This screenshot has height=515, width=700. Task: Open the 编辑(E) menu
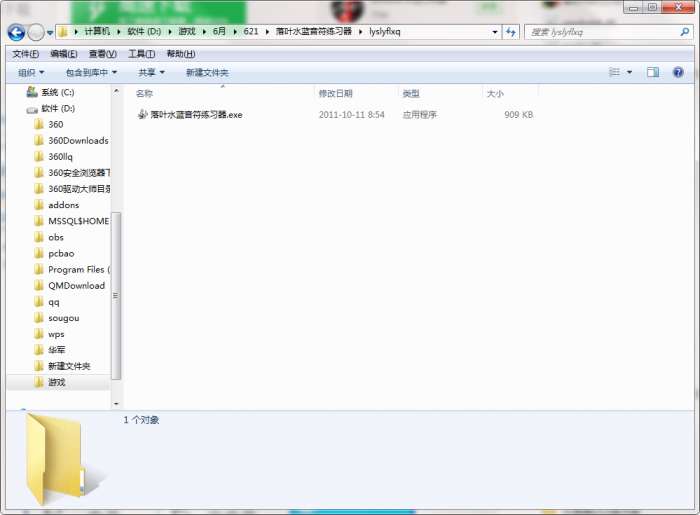pyautogui.click(x=64, y=54)
